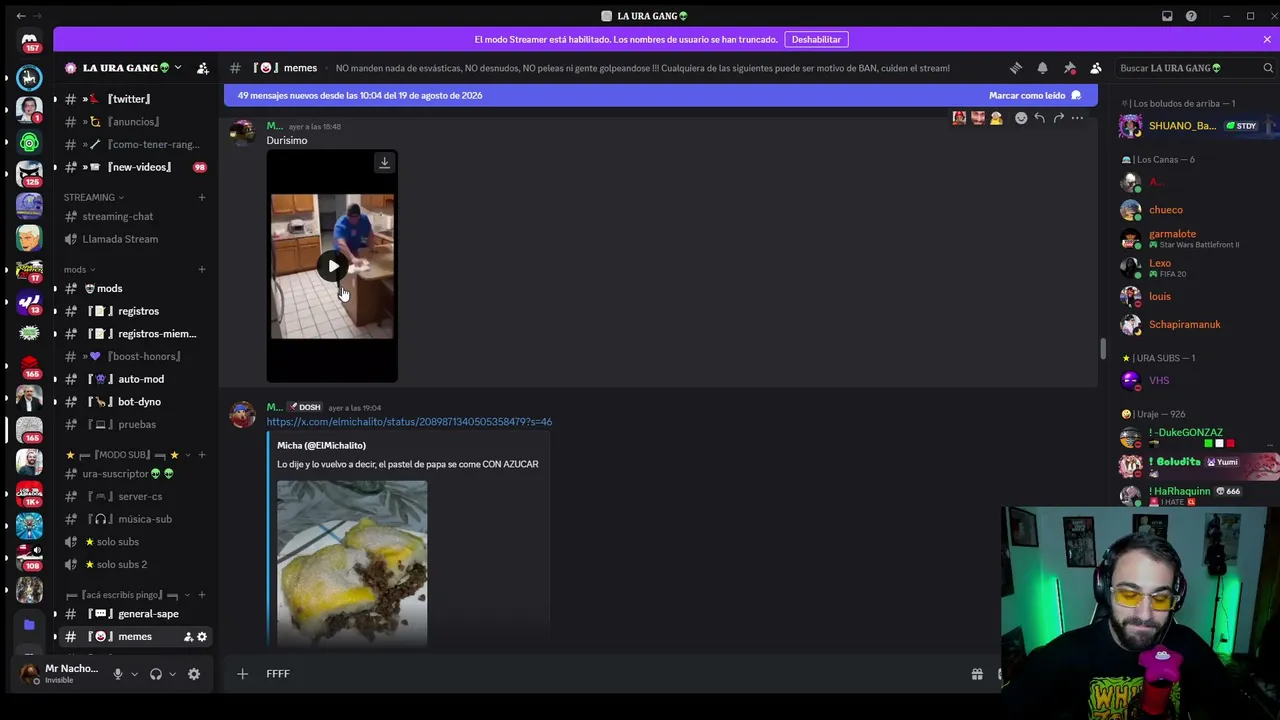Click the member list scrollbar
This screenshot has width=1280, height=720.
click(1103, 349)
